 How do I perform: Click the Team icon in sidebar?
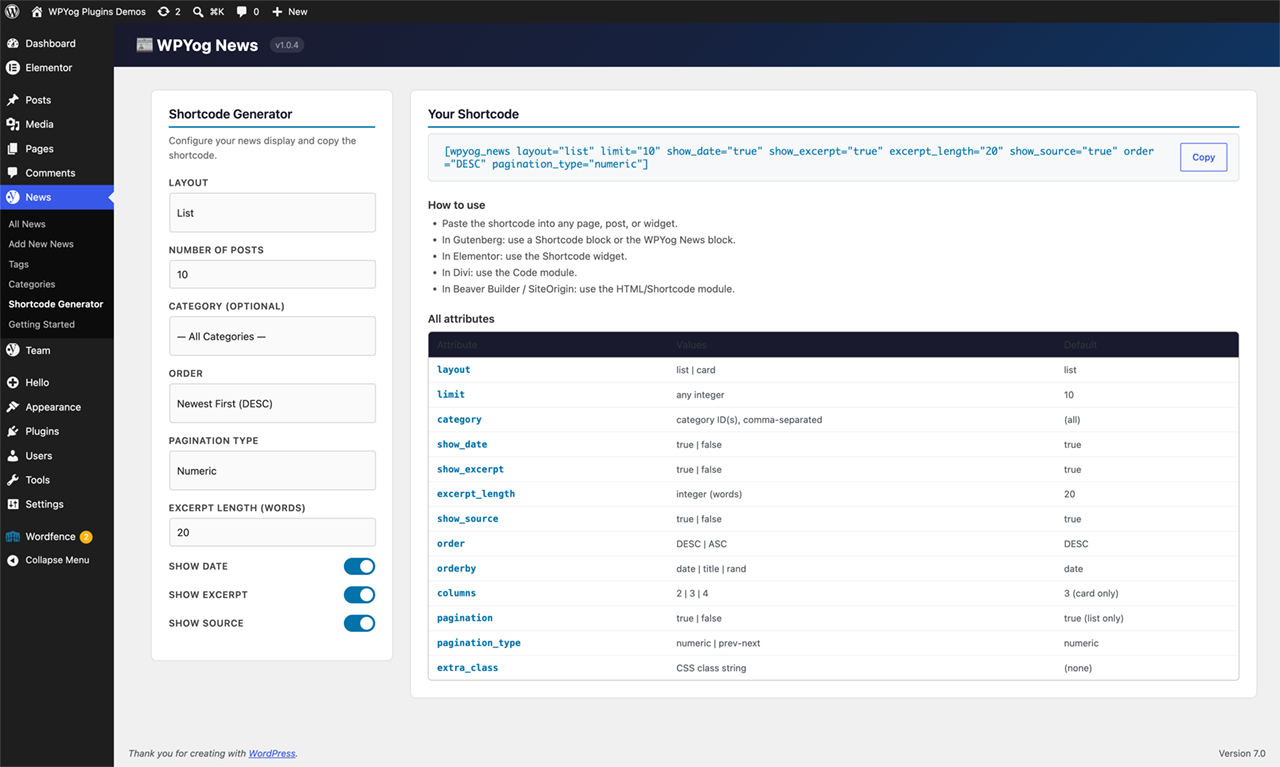[x=13, y=350]
